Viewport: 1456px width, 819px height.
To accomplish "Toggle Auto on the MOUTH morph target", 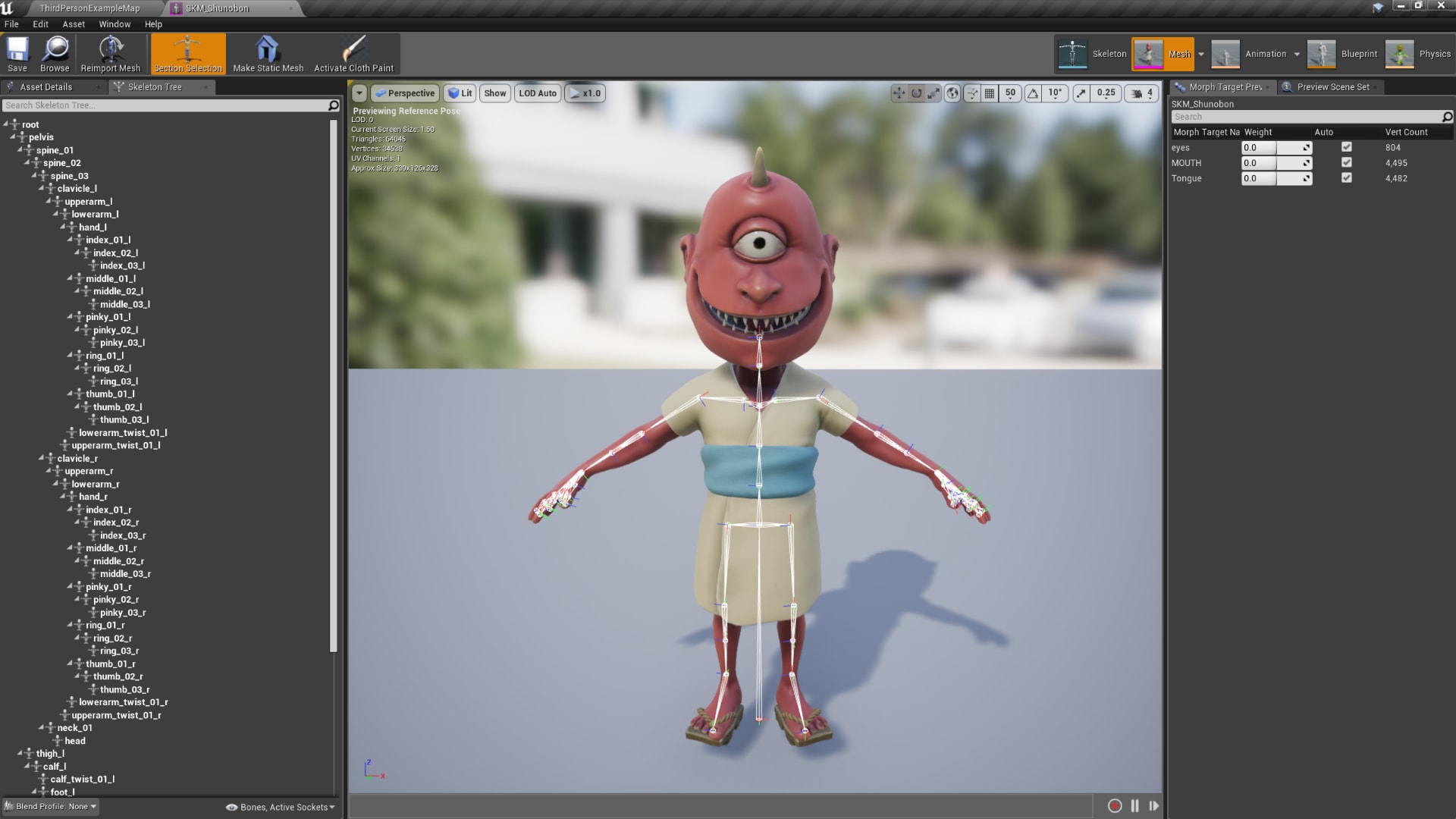I will [x=1347, y=162].
